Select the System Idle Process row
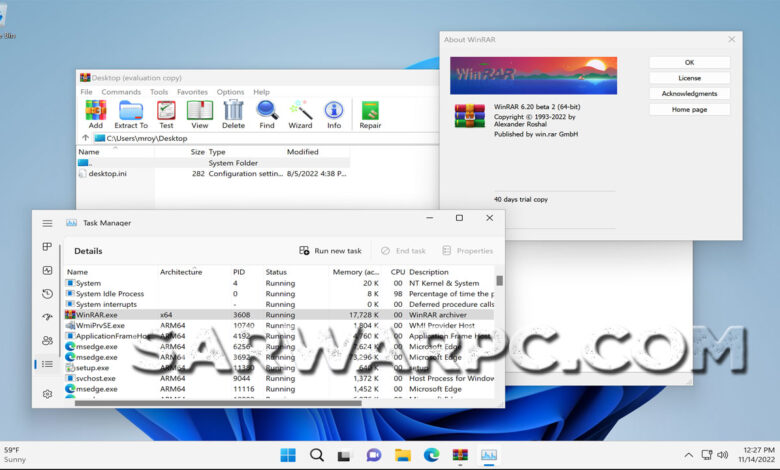 click(279, 293)
